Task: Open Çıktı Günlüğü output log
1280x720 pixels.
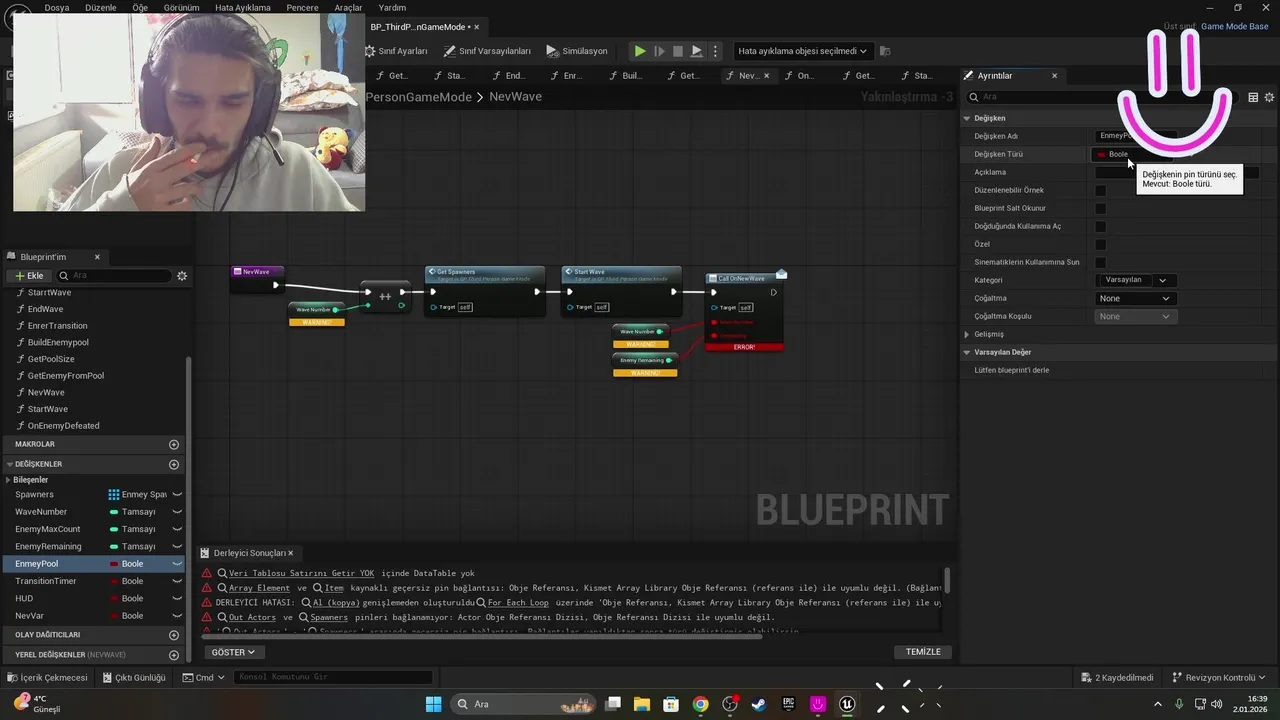Action: [134, 678]
